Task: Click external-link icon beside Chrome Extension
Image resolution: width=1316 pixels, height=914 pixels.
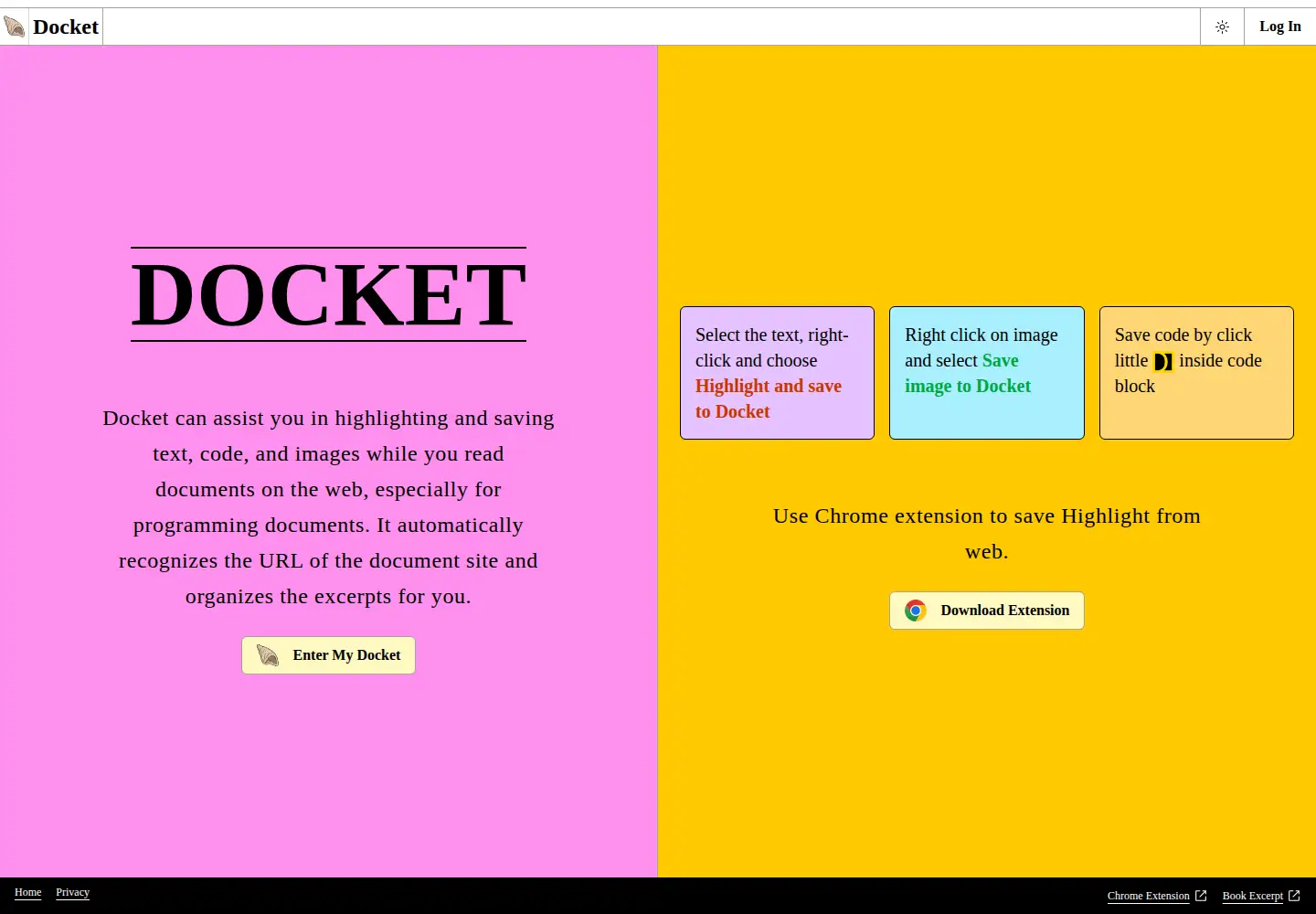Action: point(1201,896)
